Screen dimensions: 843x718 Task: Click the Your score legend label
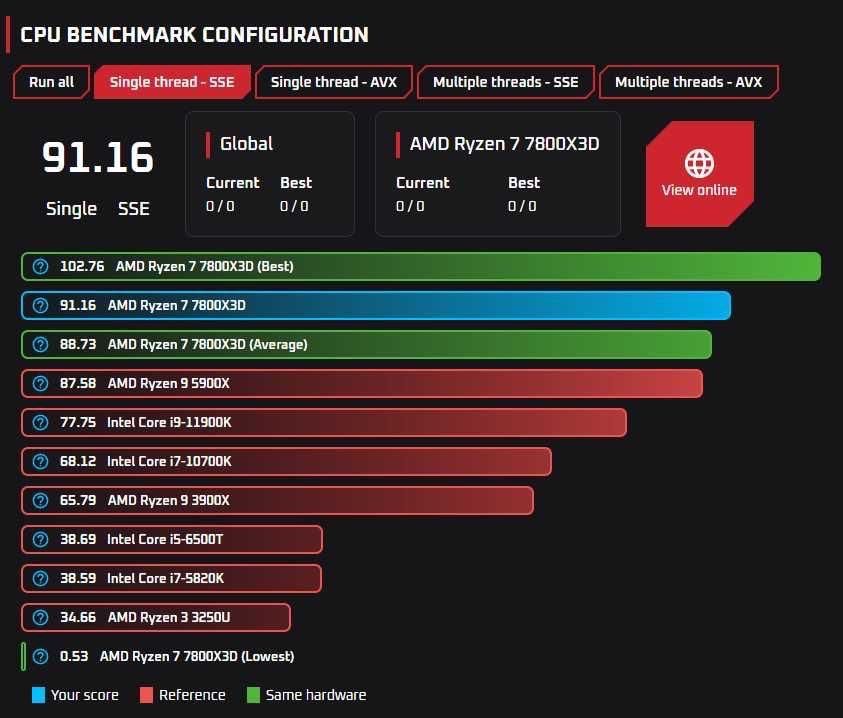[85, 695]
